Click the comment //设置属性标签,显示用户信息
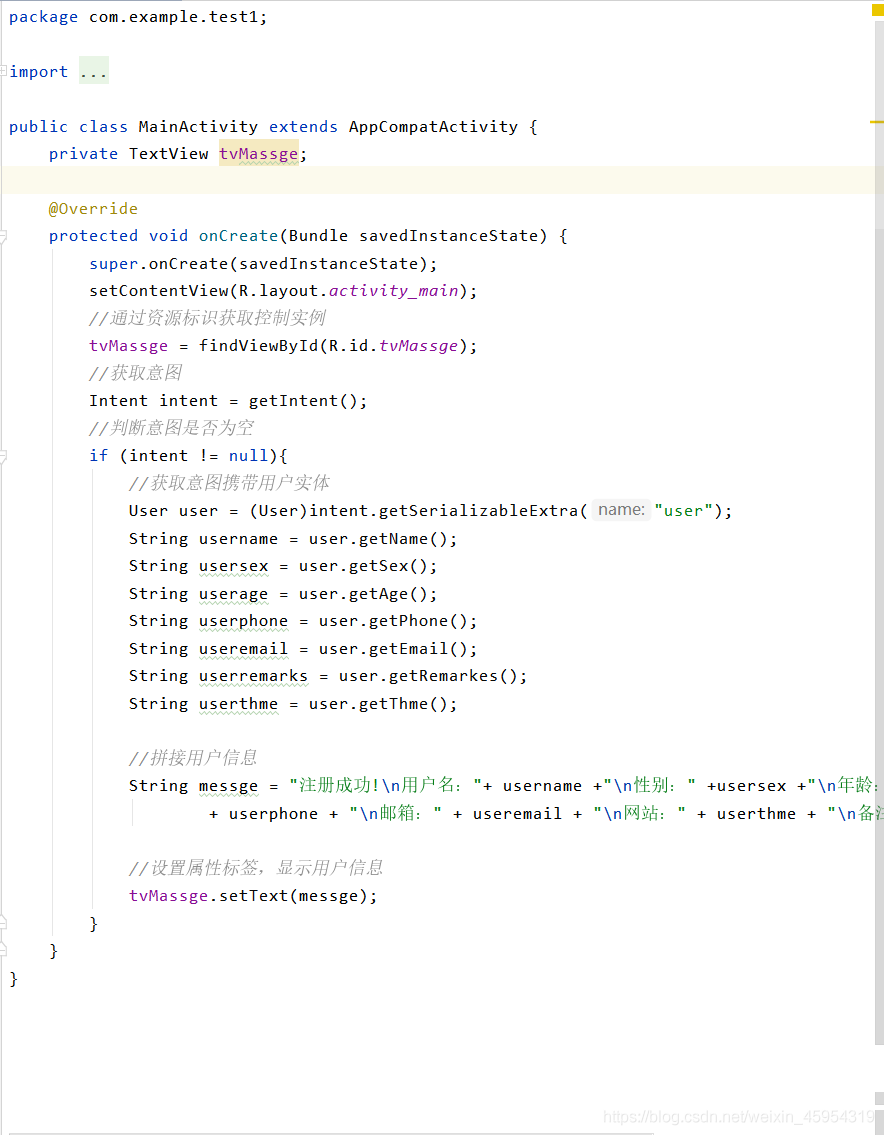 coord(256,868)
